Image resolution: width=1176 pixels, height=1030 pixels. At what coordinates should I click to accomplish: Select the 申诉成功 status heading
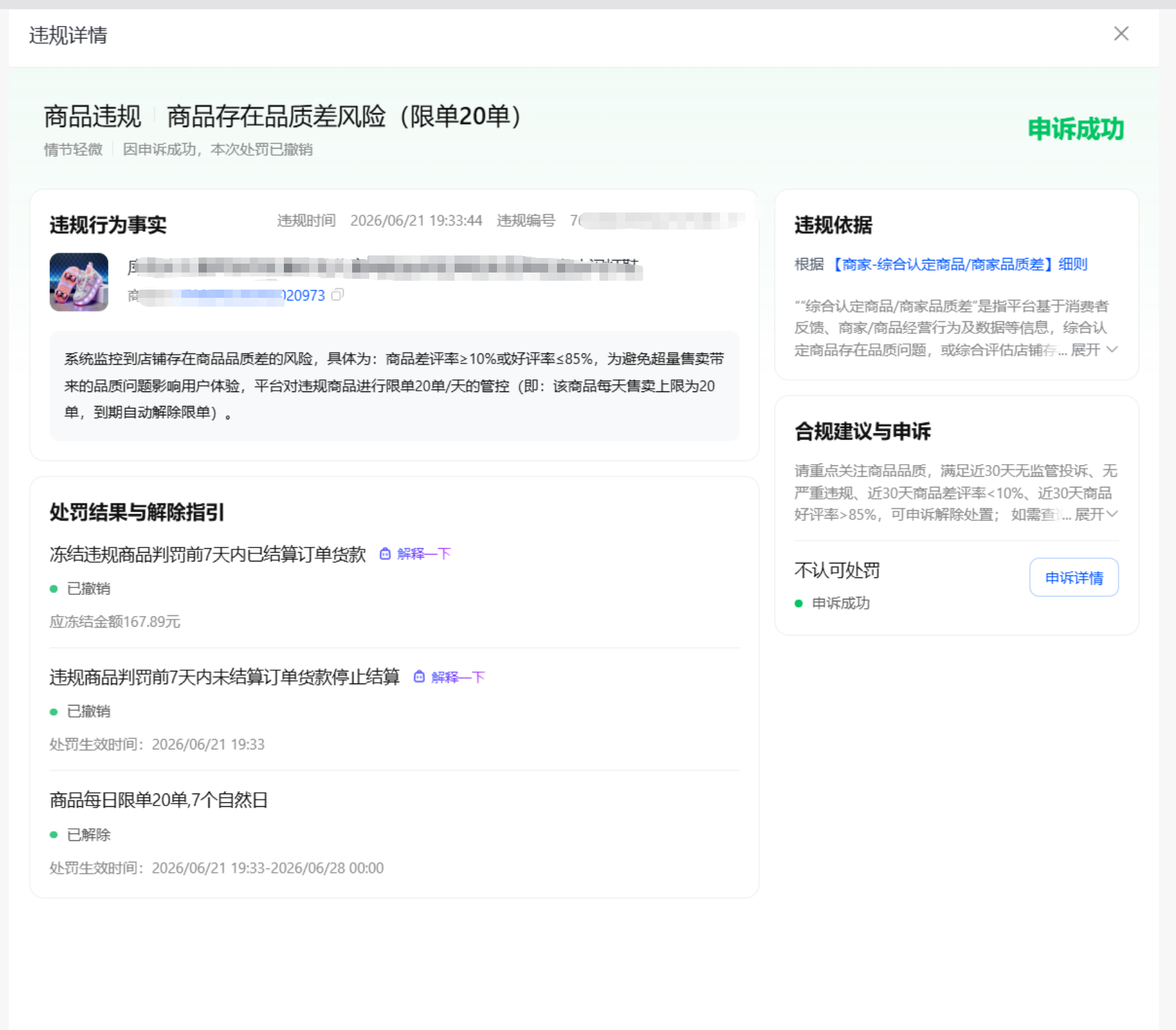click(x=1075, y=129)
